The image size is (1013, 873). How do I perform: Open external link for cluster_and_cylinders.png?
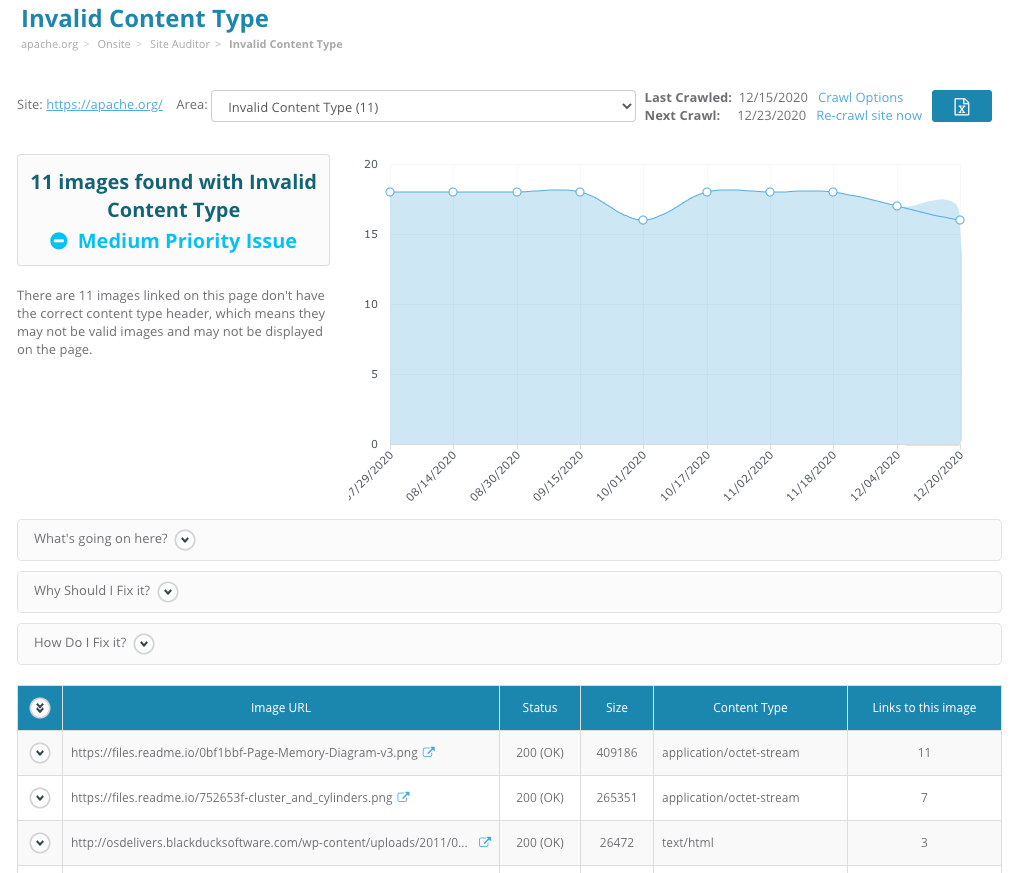pos(404,797)
